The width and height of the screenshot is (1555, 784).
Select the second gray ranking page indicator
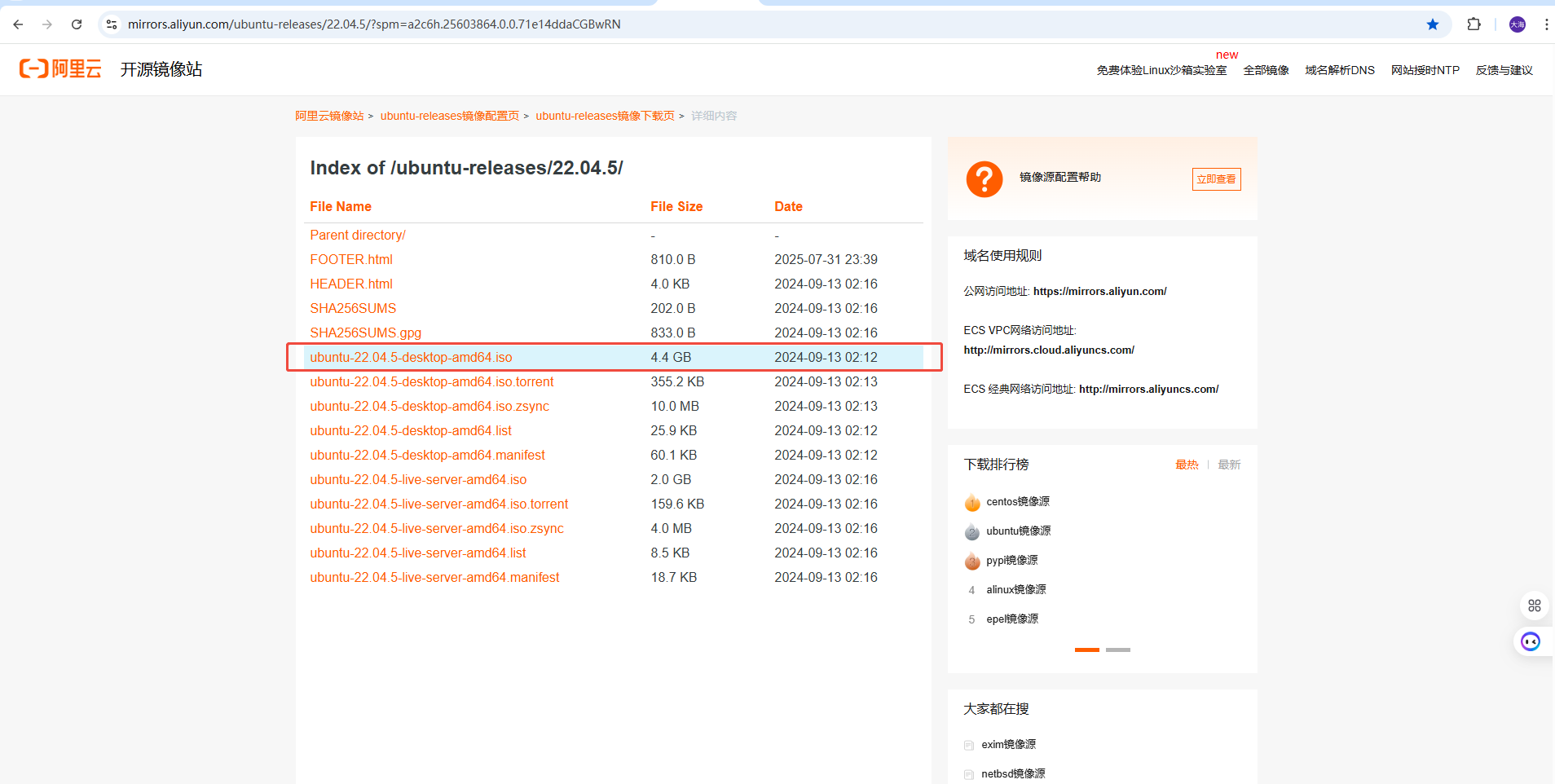[1118, 650]
